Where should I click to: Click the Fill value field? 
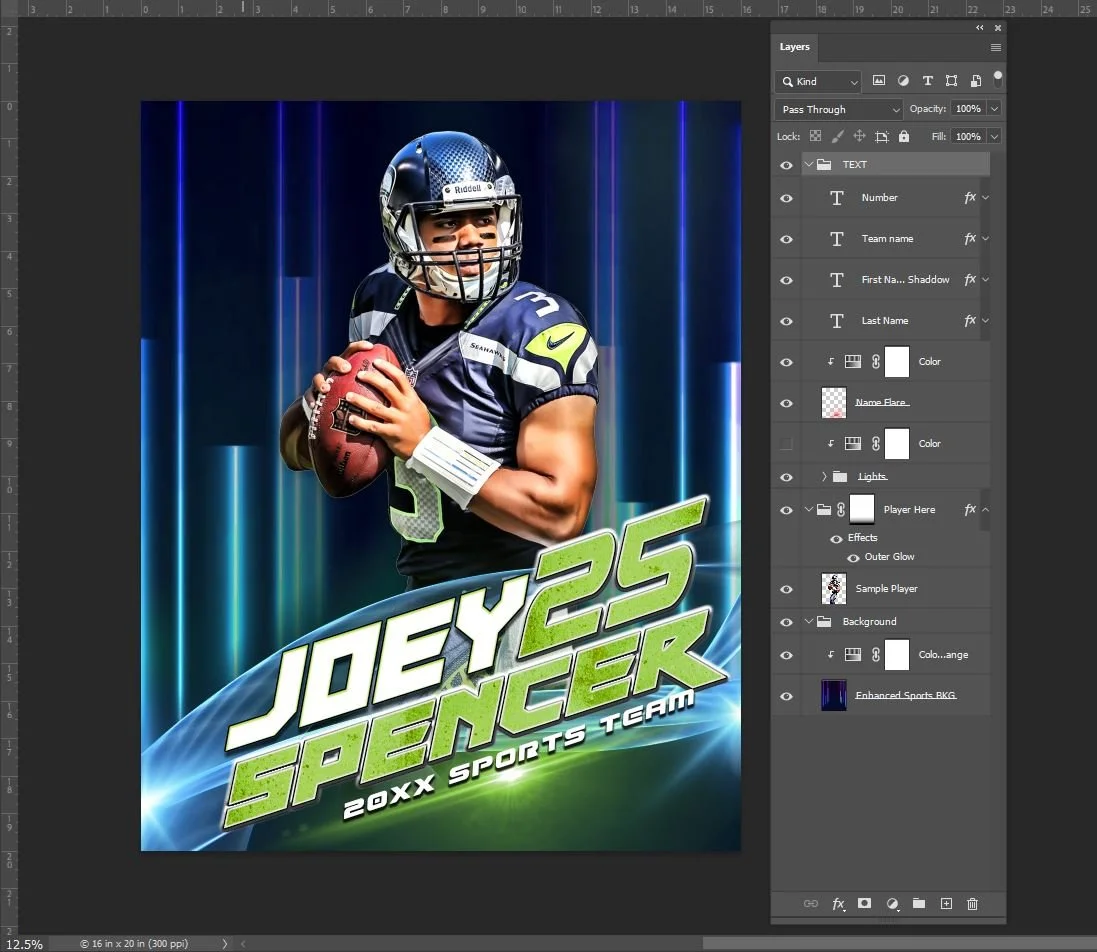coord(968,136)
